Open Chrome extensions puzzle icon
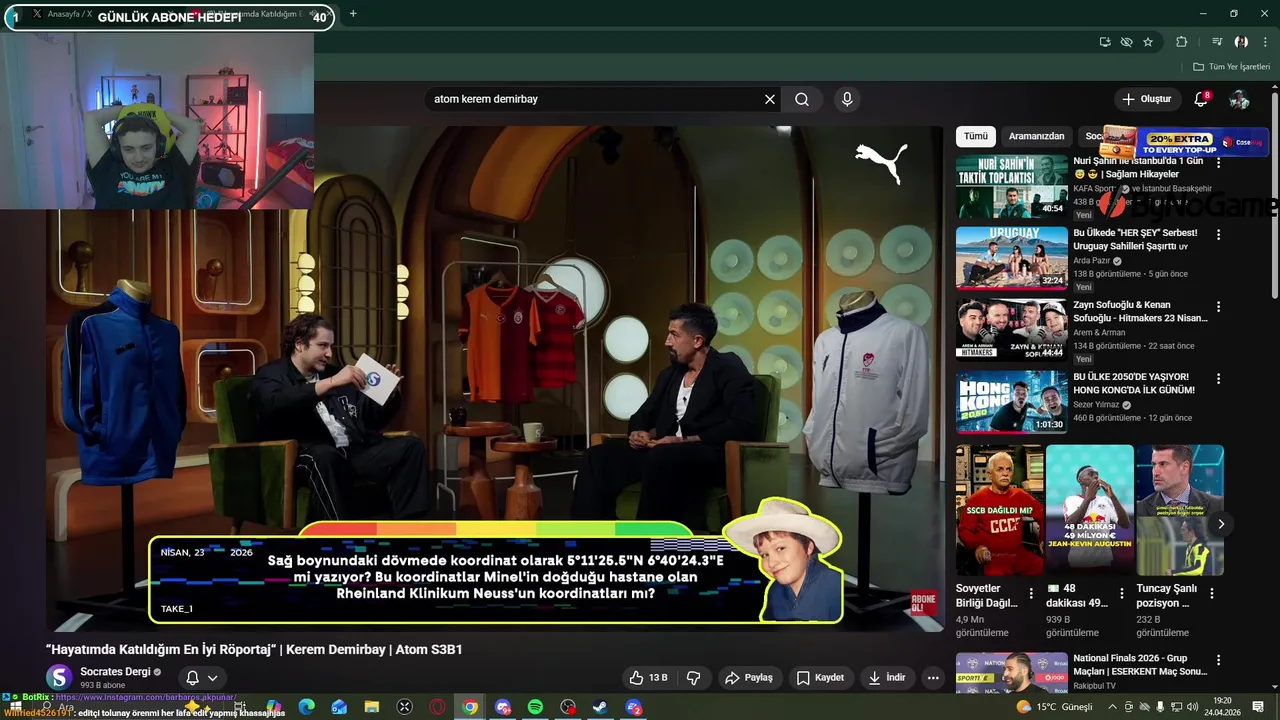The height and width of the screenshot is (720, 1280). click(1182, 42)
